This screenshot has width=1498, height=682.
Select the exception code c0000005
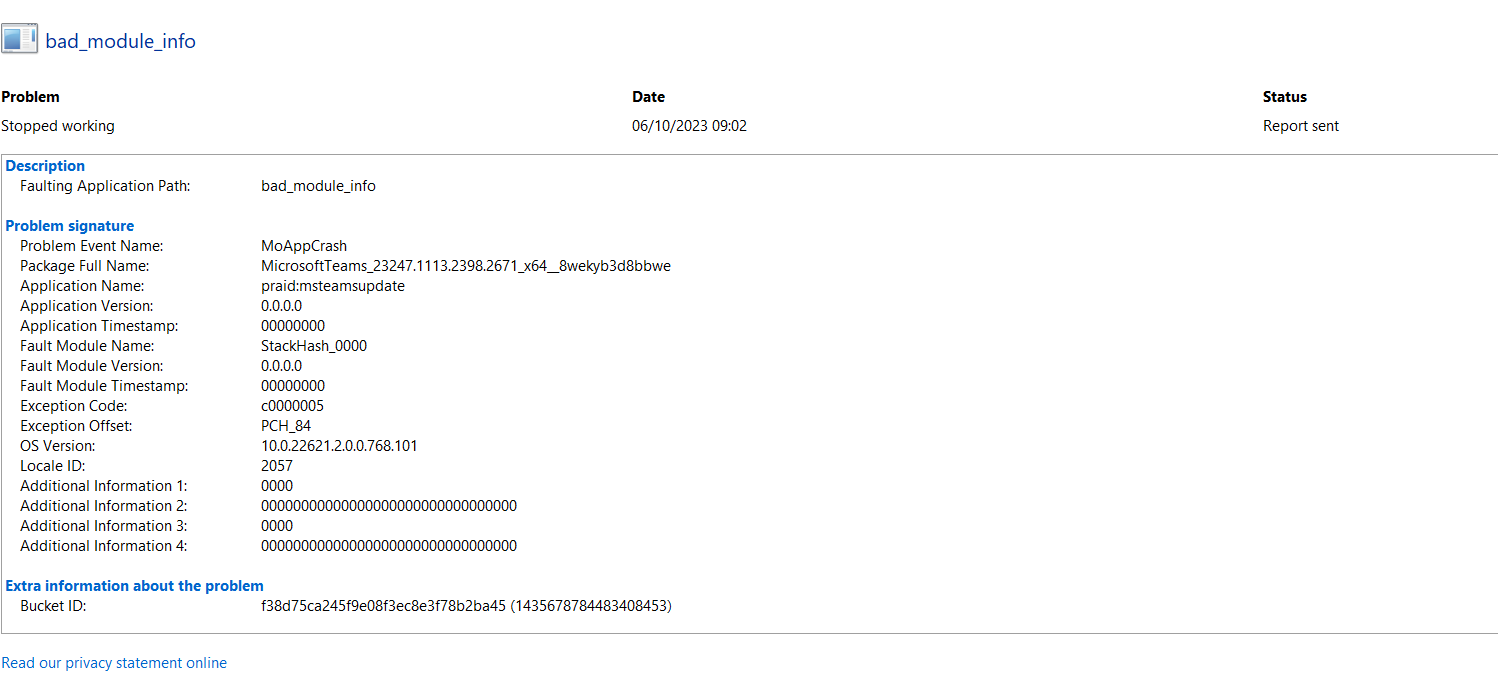tap(292, 406)
